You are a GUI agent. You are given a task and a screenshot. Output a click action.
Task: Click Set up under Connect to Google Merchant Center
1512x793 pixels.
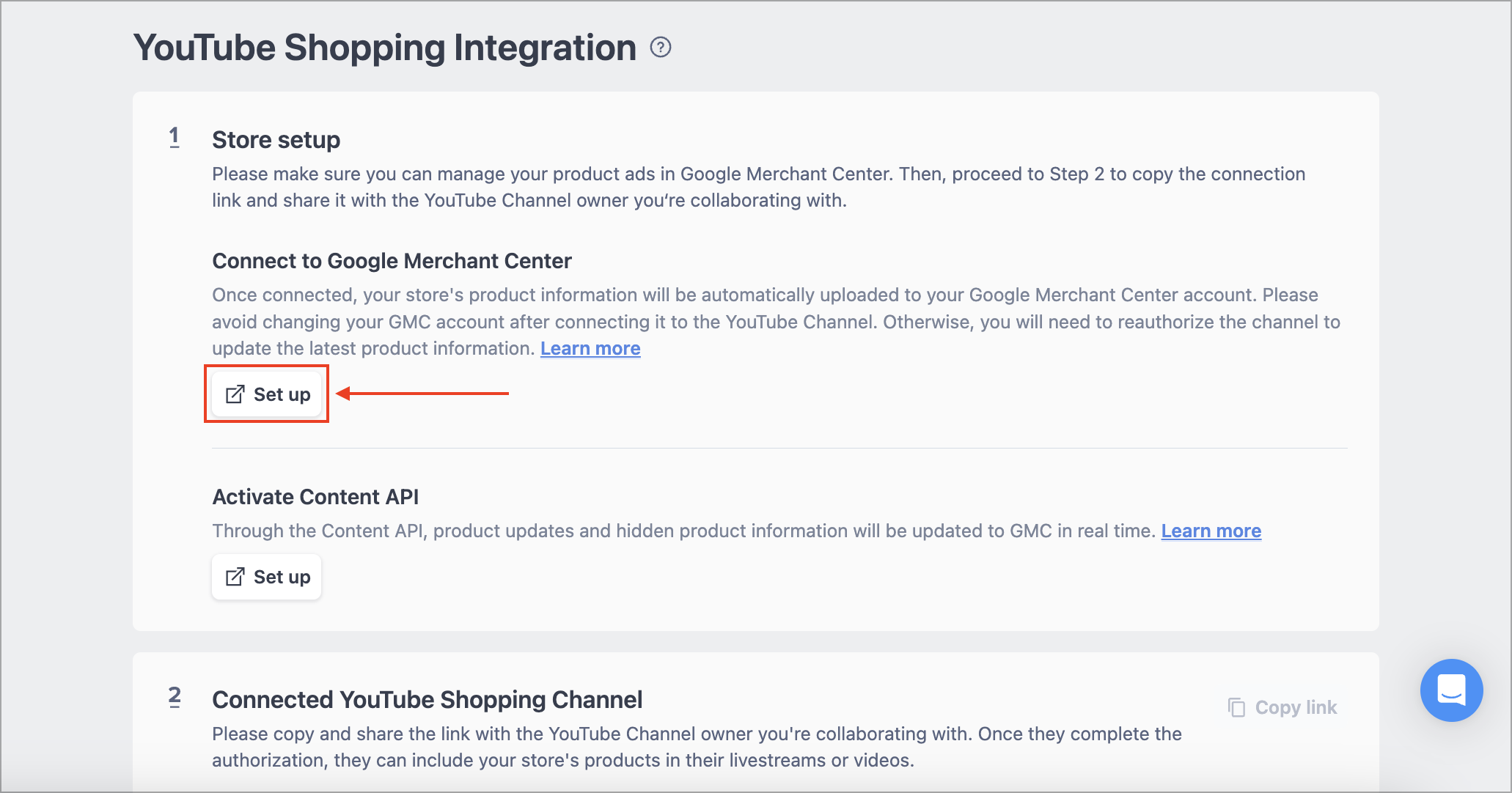267,394
